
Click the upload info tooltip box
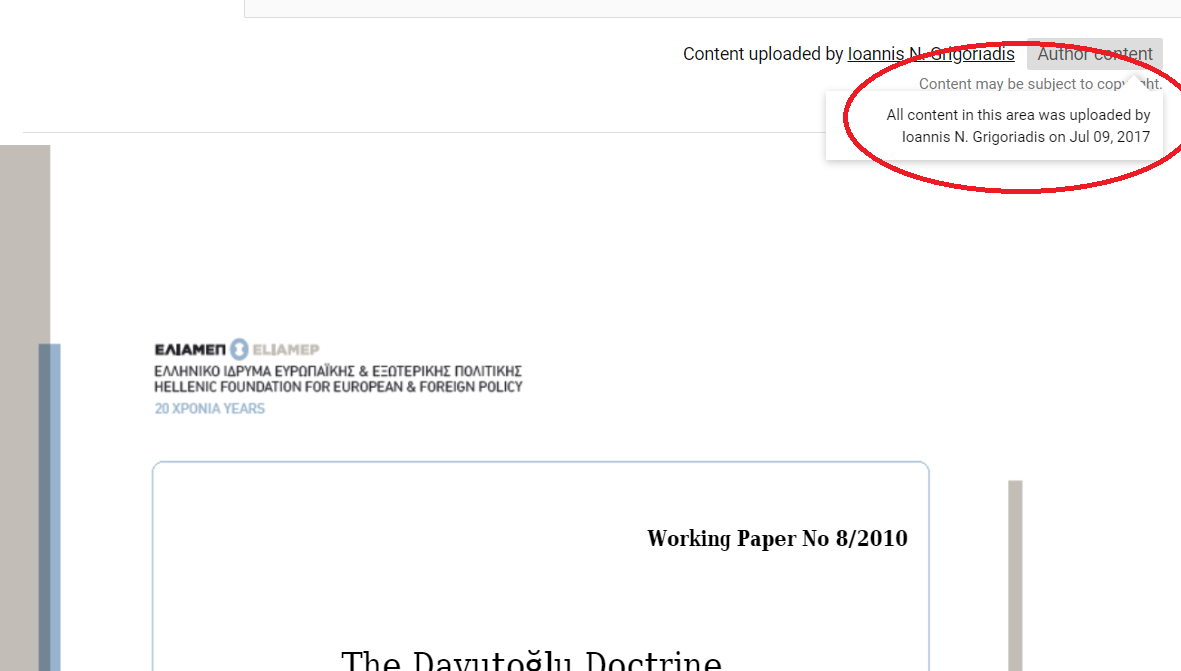coord(993,126)
